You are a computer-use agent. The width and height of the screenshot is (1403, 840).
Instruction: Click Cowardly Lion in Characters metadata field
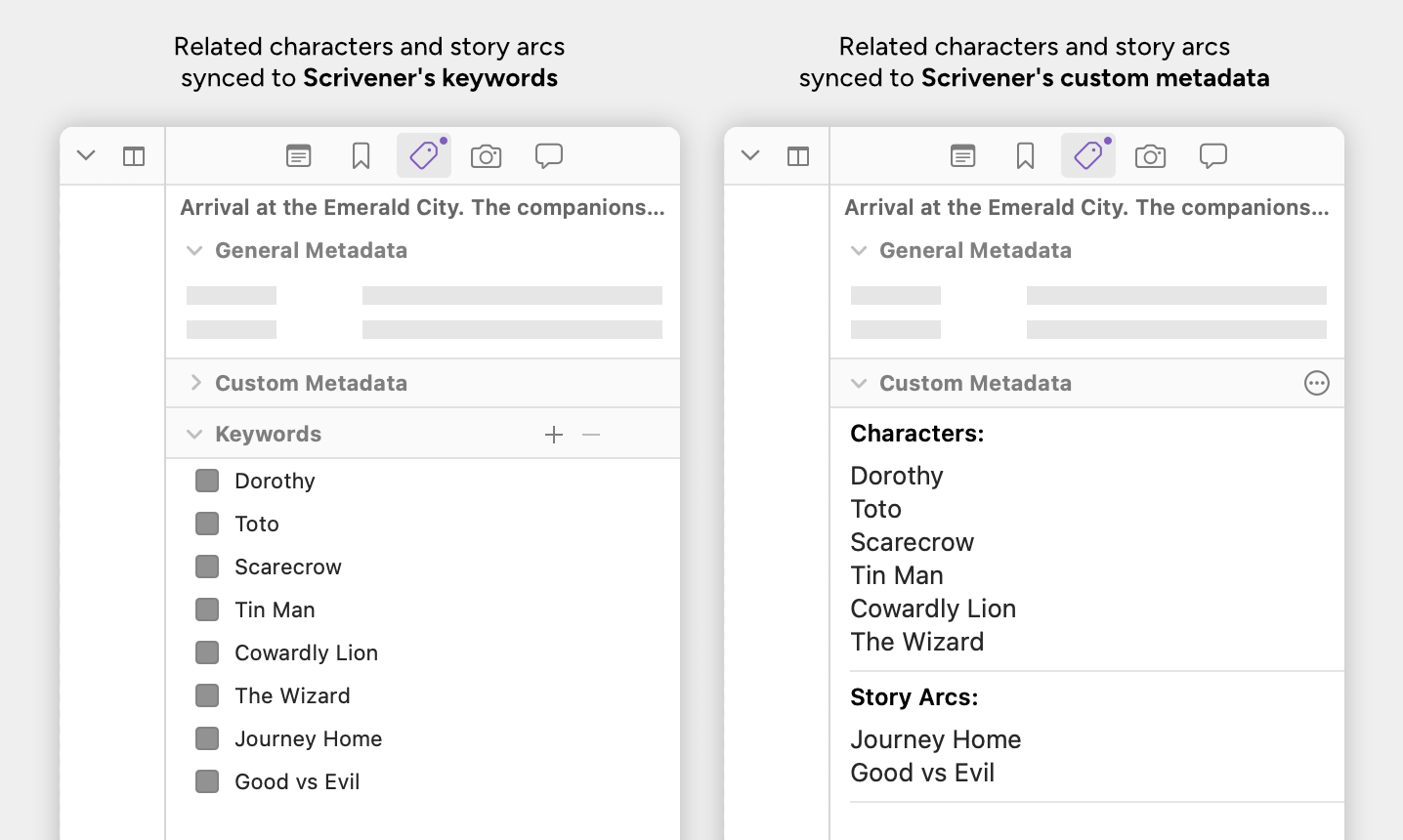click(x=933, y=609)
